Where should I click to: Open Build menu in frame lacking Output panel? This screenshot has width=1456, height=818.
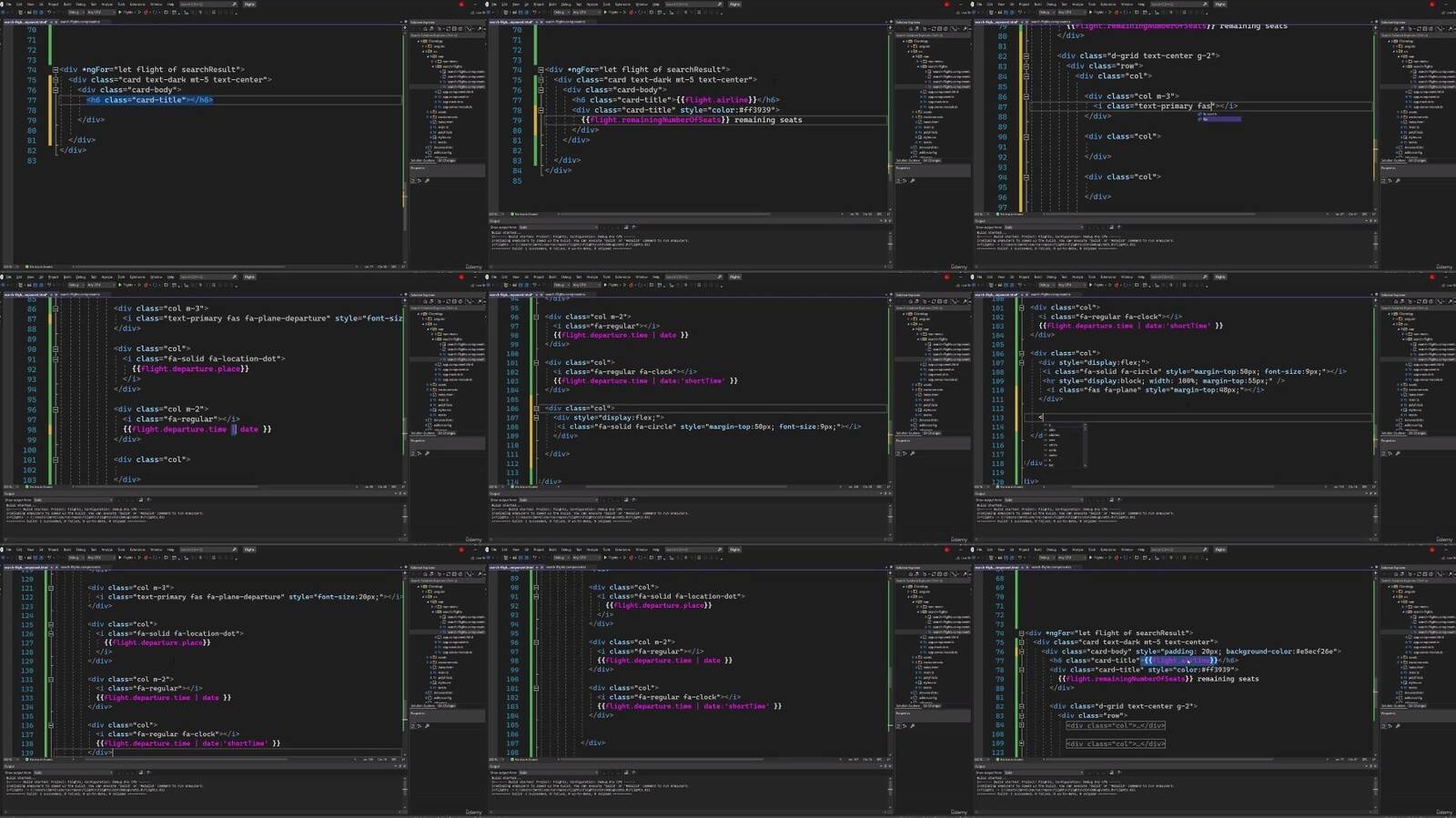point(67,4)
